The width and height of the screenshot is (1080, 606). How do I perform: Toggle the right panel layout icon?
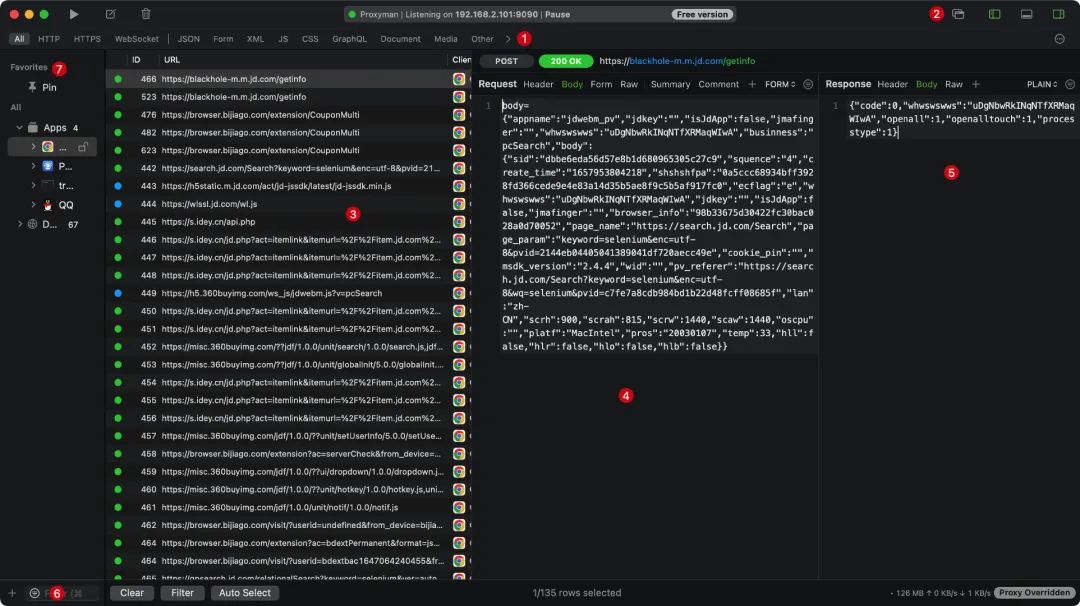1059,14
